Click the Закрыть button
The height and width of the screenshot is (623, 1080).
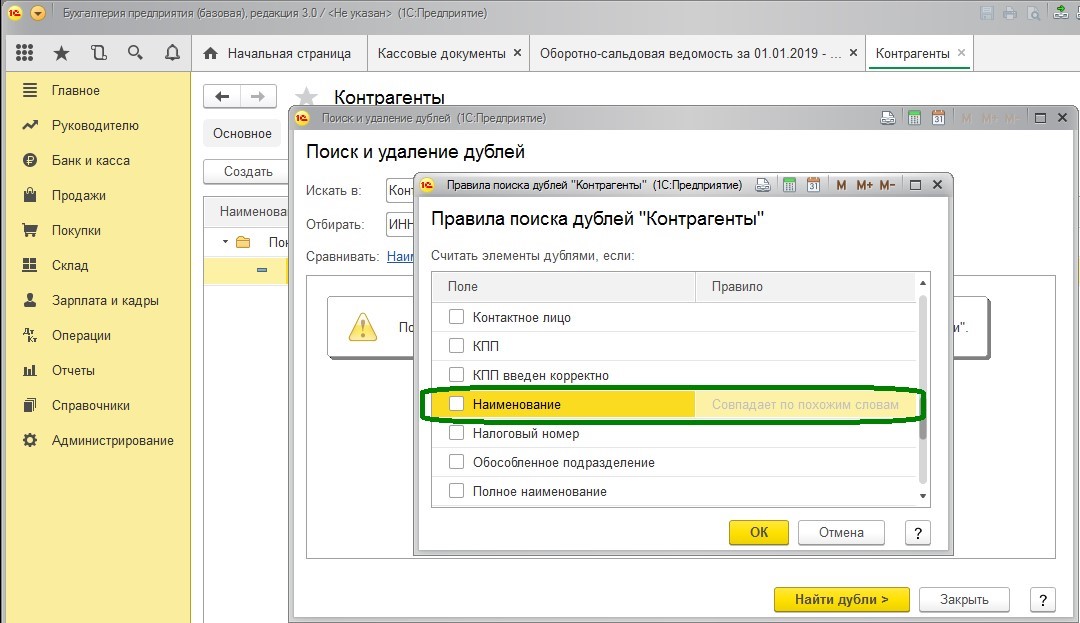964,600
